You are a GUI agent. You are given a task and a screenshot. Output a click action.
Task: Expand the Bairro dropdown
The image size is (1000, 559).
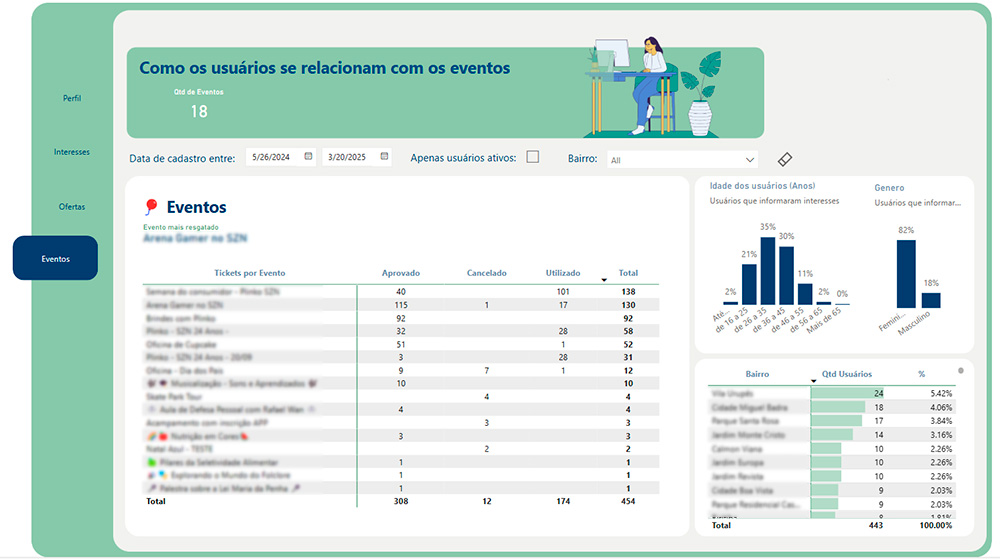[750, 159]
